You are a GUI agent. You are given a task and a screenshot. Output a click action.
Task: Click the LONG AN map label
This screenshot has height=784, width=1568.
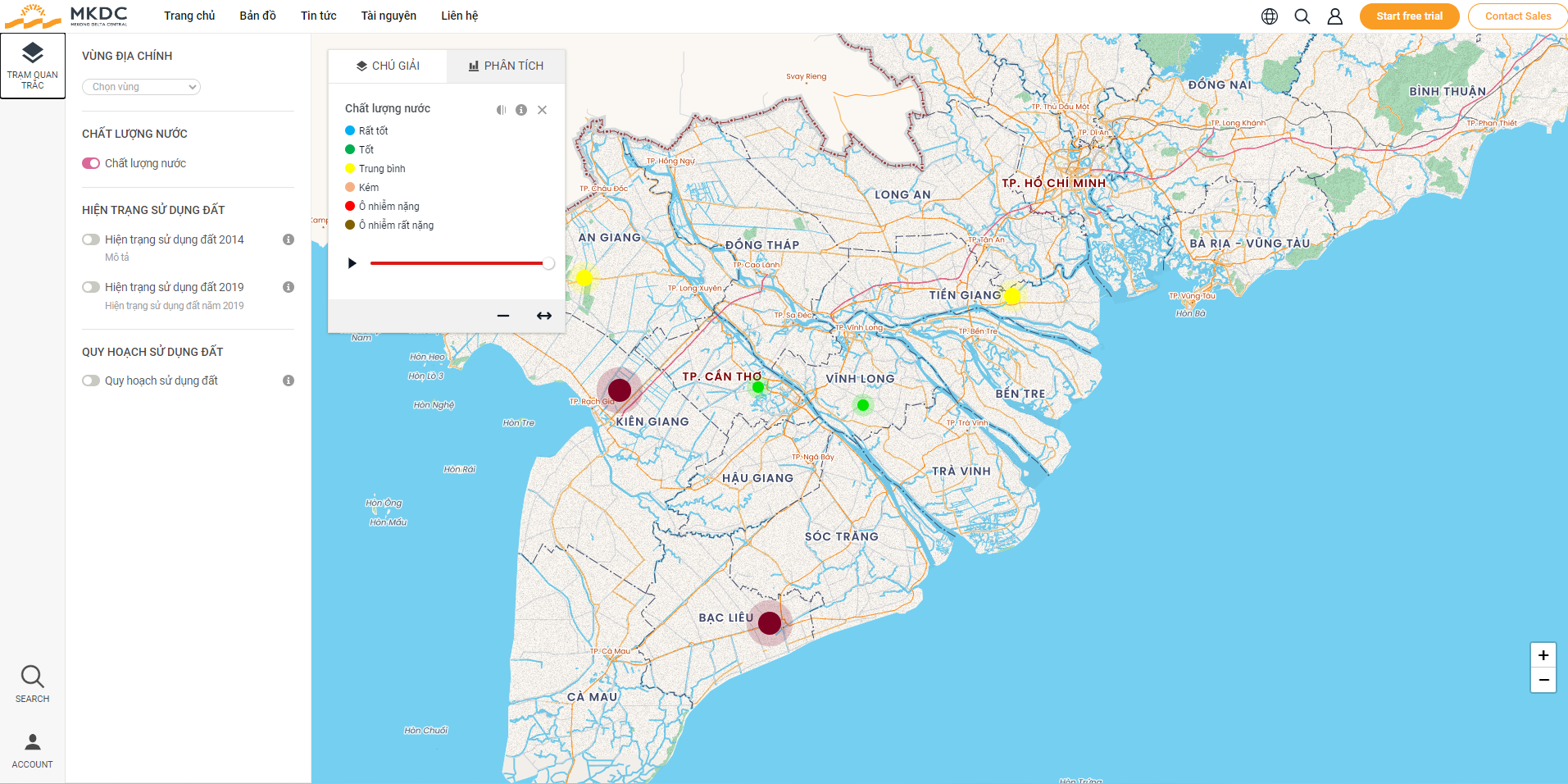(902, 194)
